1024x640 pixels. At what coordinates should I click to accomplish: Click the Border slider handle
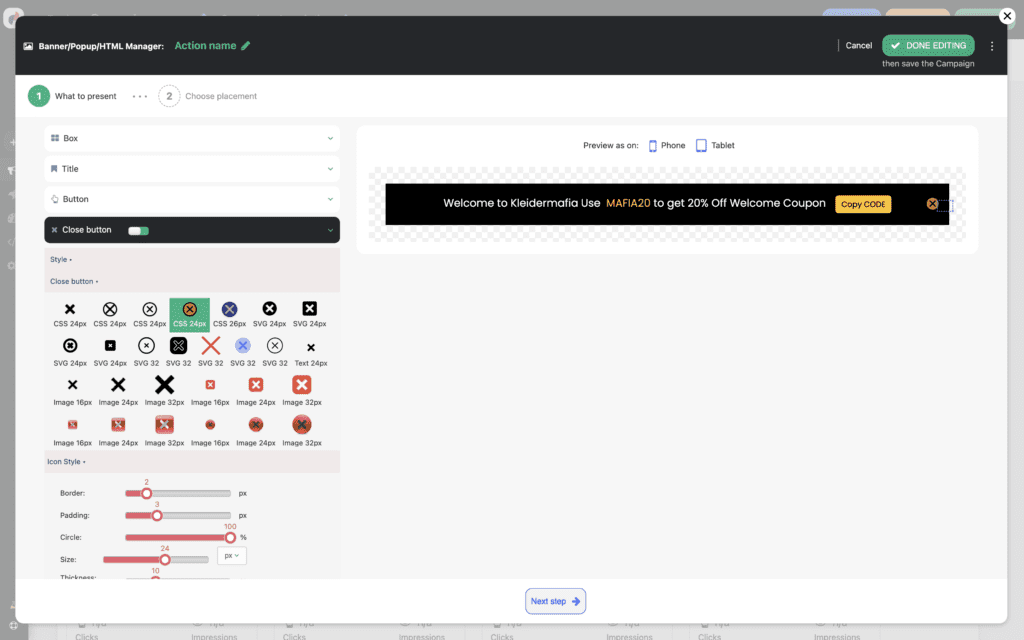(x=146, y=493)
